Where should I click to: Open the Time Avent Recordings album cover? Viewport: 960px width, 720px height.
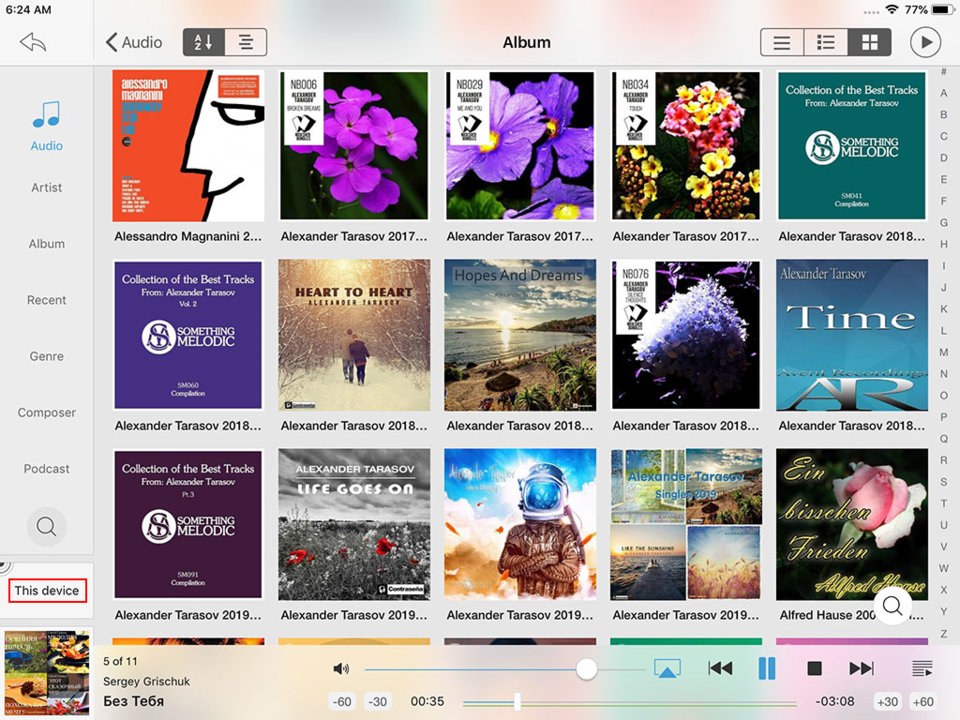coord(852,335)
